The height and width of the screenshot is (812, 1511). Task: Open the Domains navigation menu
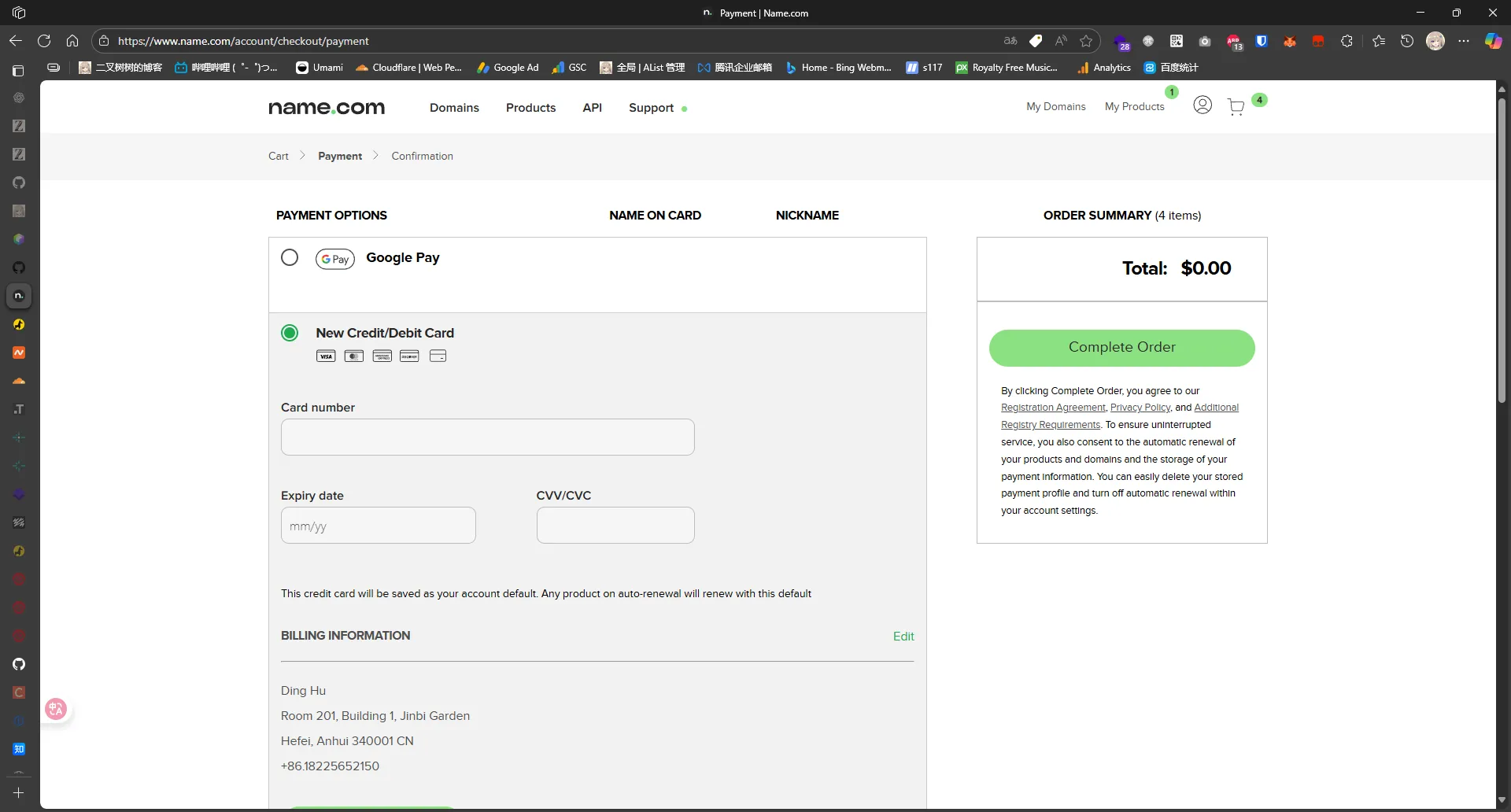(454, 108)
